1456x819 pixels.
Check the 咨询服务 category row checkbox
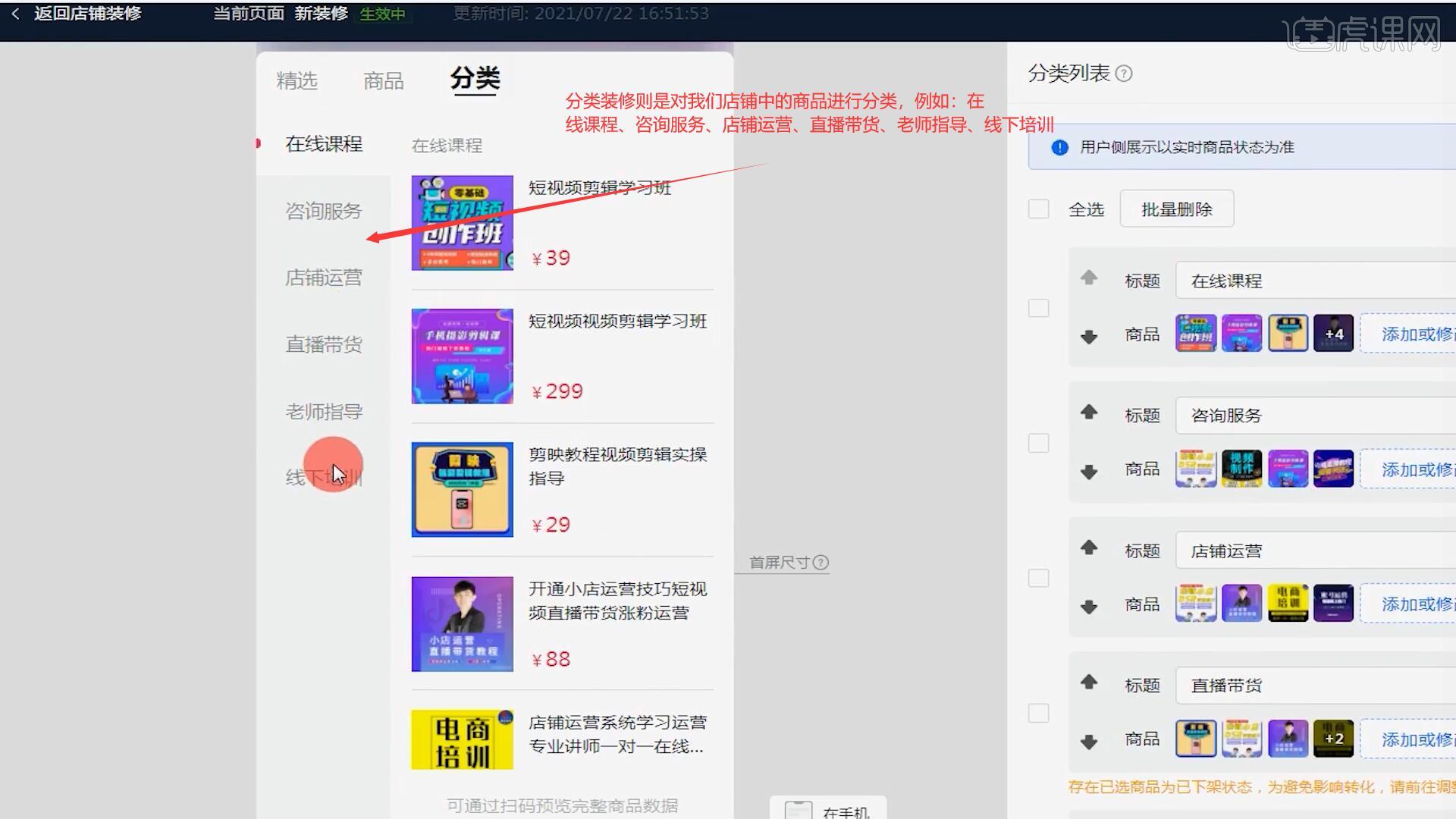[x=1038, y=443]
